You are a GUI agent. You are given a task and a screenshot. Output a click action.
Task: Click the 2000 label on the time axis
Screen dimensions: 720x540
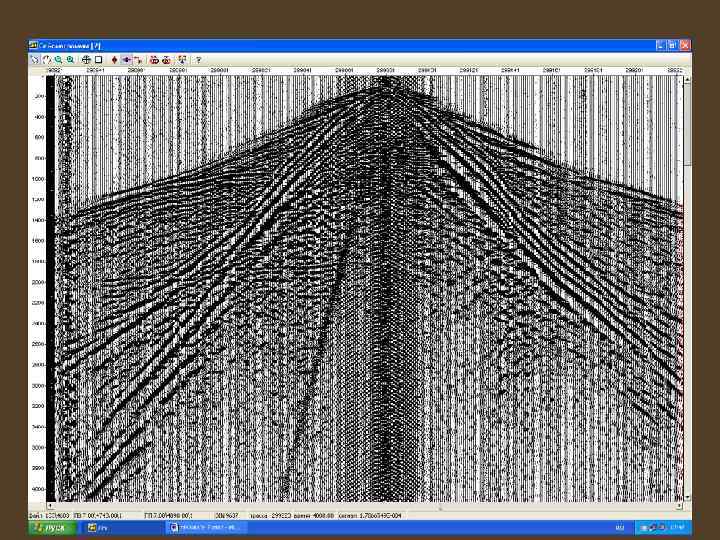click(x=39, y=282)
